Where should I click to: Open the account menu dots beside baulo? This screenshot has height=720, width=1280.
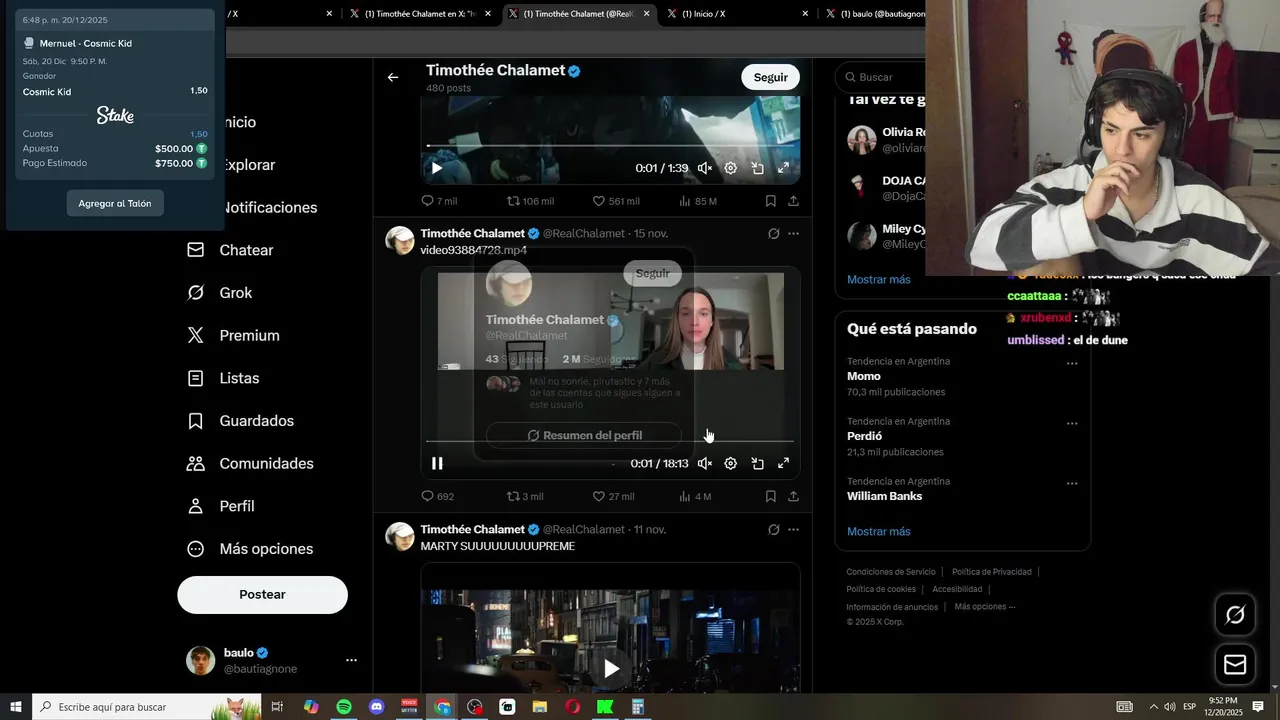pyautogui.click(x=351, y=661)
